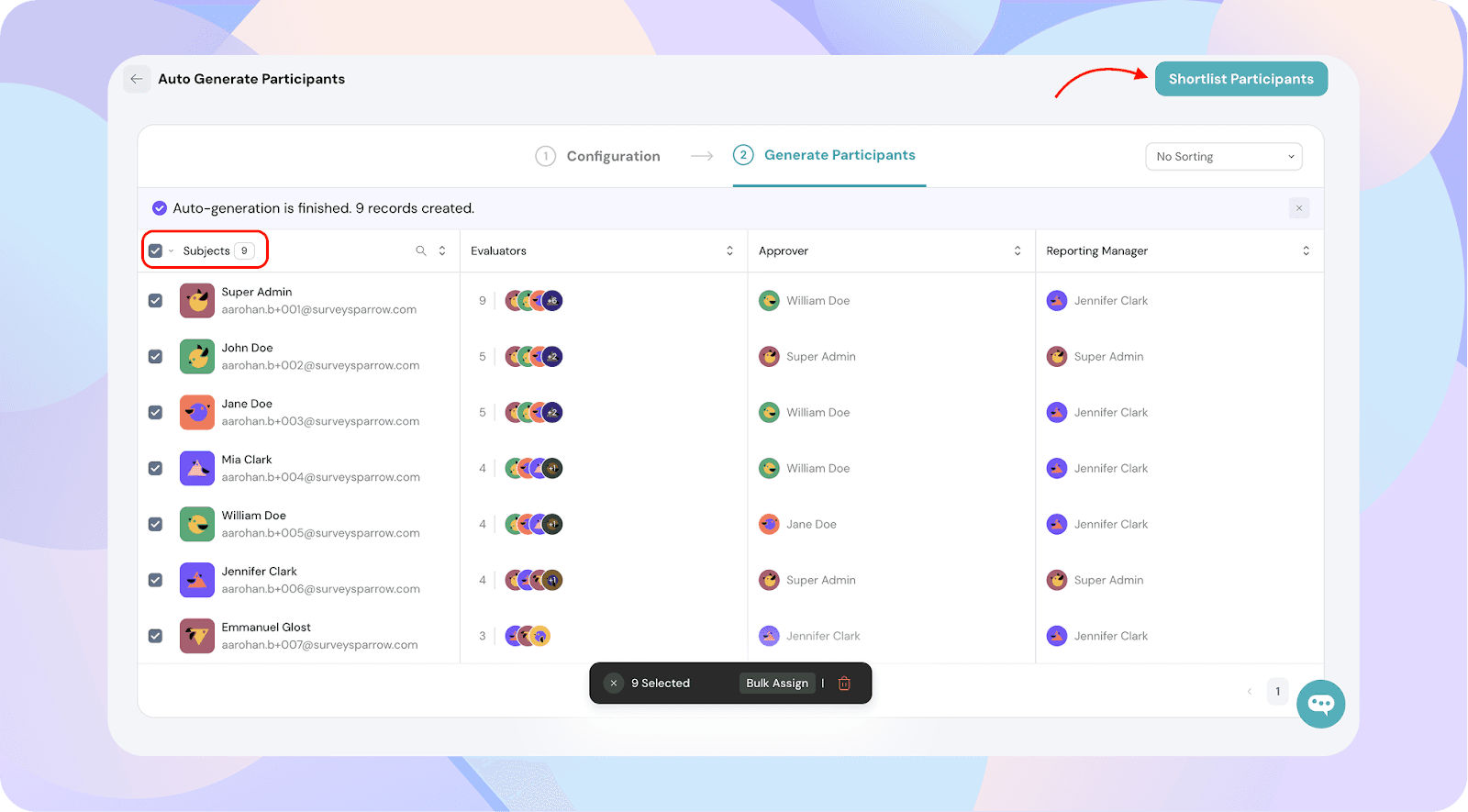The height and width of the screenshot is (812, 1468).
Task: Open the chat support bubble icon
Action: pyautogui.click(x=1321, y=704)
